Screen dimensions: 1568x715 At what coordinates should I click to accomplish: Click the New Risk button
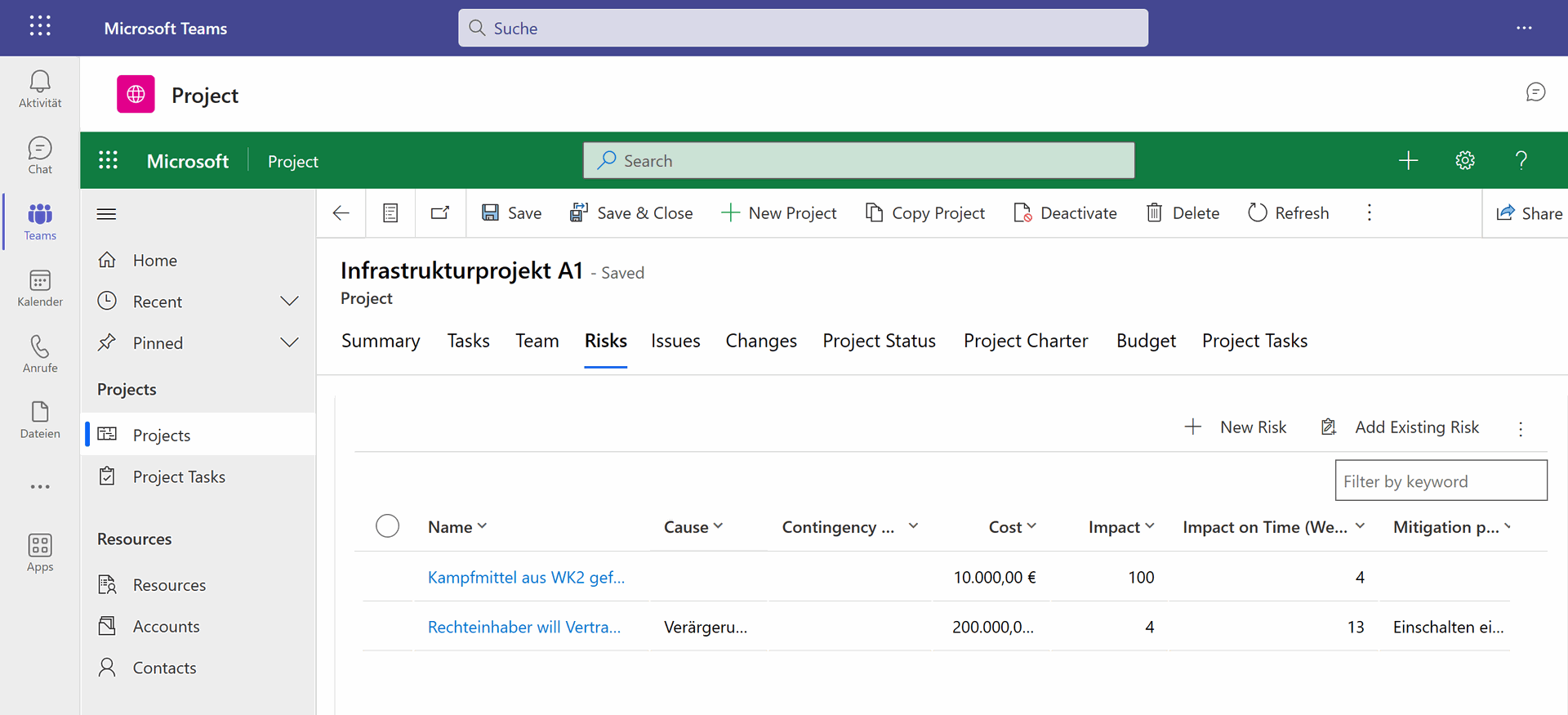1236,427
